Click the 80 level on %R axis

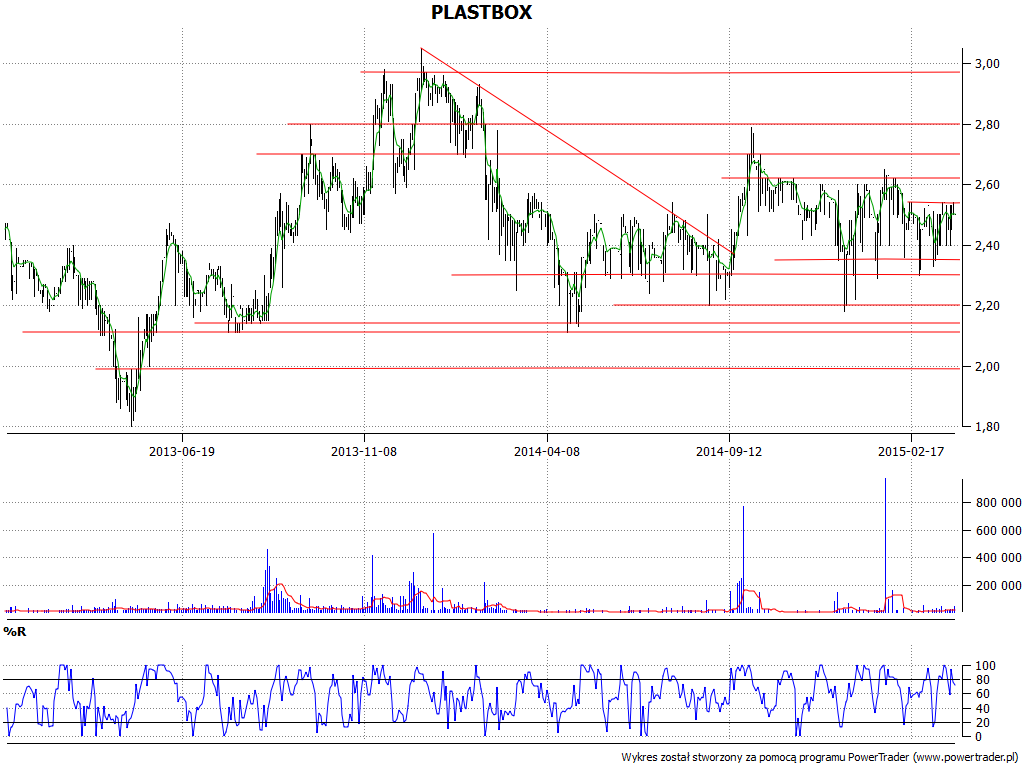click(982, 680)
